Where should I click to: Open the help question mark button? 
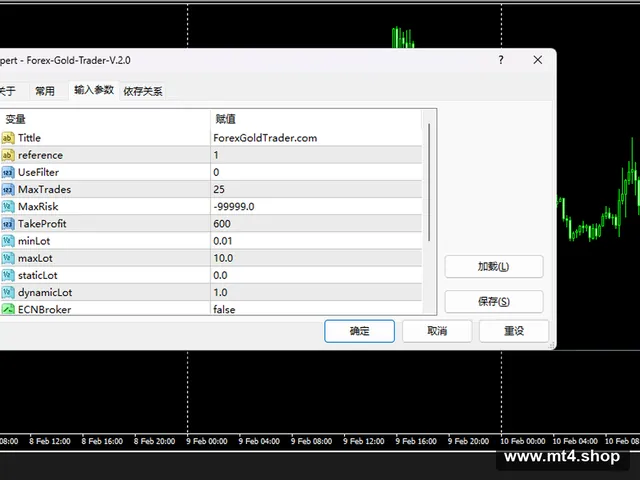pyautogui.click(x=501, y=60)
